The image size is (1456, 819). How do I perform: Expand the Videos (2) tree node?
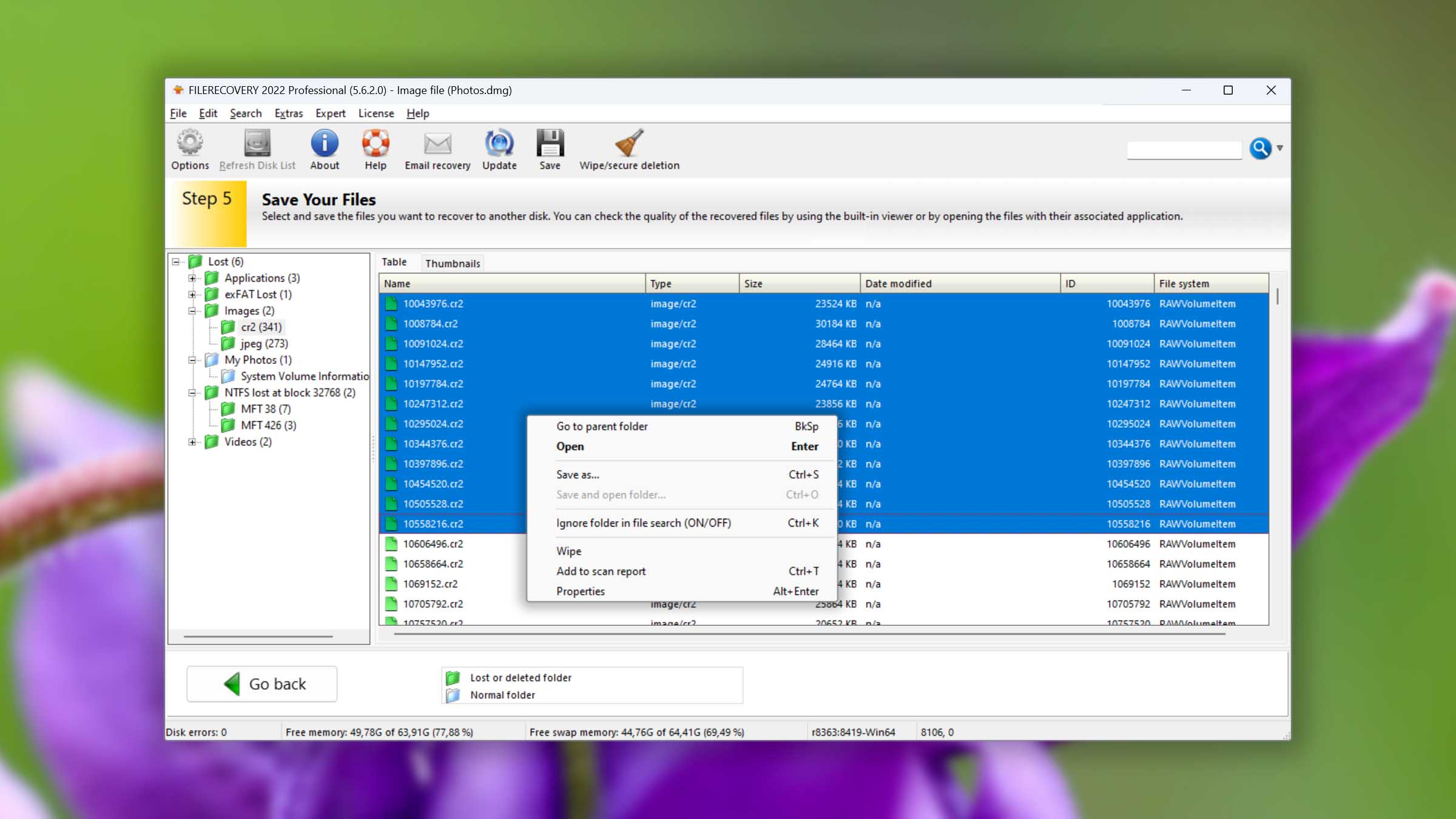click(193, 442)
